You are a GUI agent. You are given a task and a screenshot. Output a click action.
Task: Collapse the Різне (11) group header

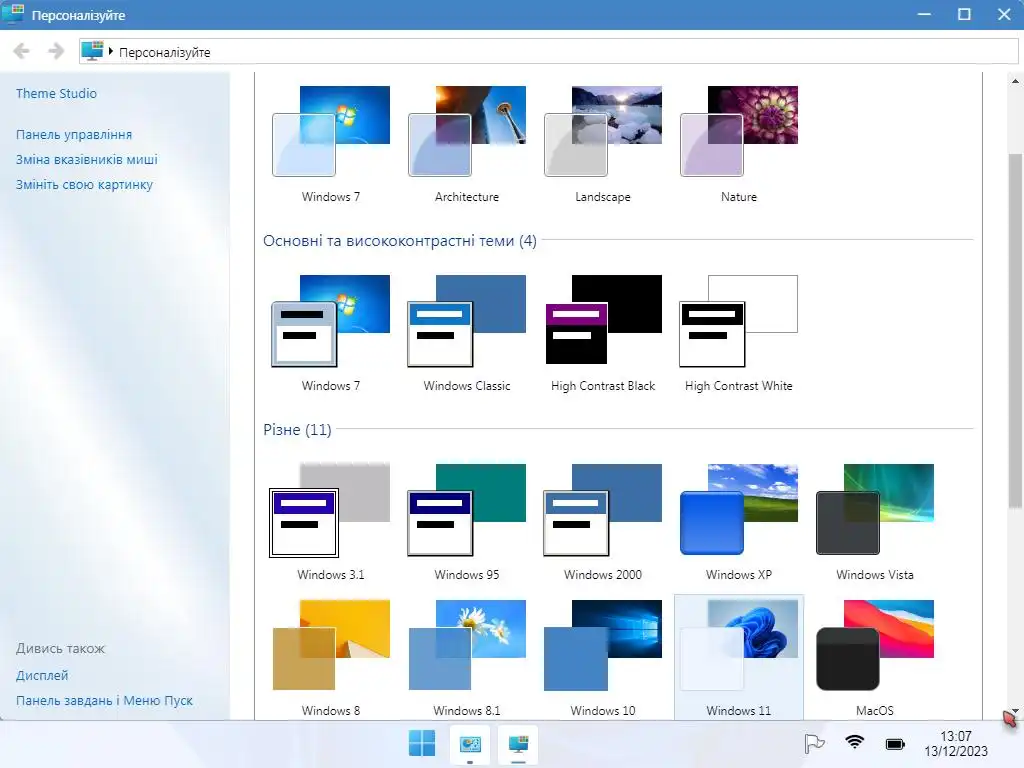tap(297, 430)
